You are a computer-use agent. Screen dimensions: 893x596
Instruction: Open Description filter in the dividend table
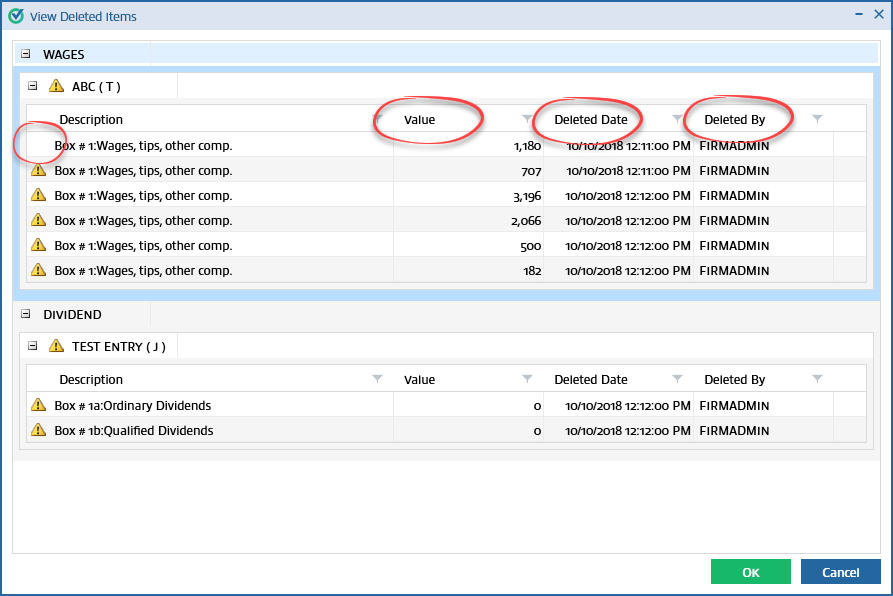click(377, 379)
